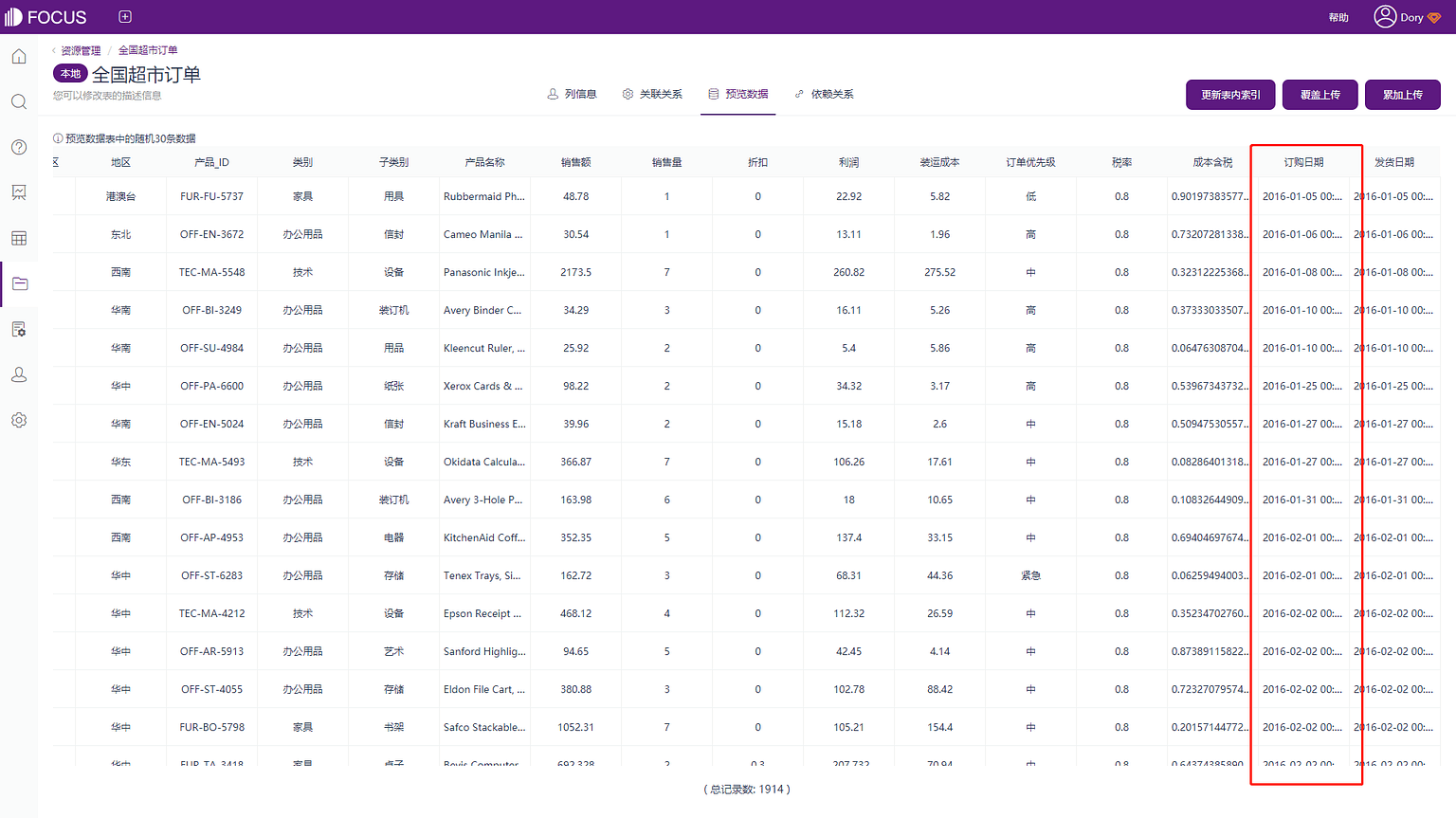The image size is (1456, 818).
Task: Click the 子类别 column header
Action: (x=393, y=162)
